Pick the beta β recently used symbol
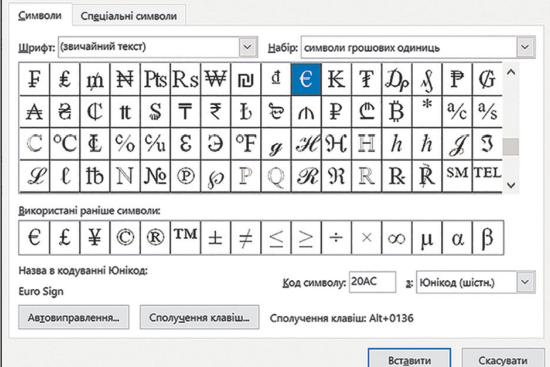The height and width of the screenshot is (367, 550). click(x=488, y=238)
